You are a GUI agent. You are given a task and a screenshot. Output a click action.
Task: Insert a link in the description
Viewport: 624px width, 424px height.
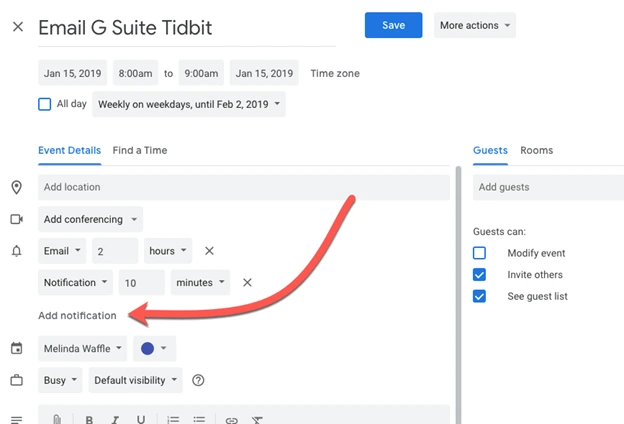pos(232,420)
